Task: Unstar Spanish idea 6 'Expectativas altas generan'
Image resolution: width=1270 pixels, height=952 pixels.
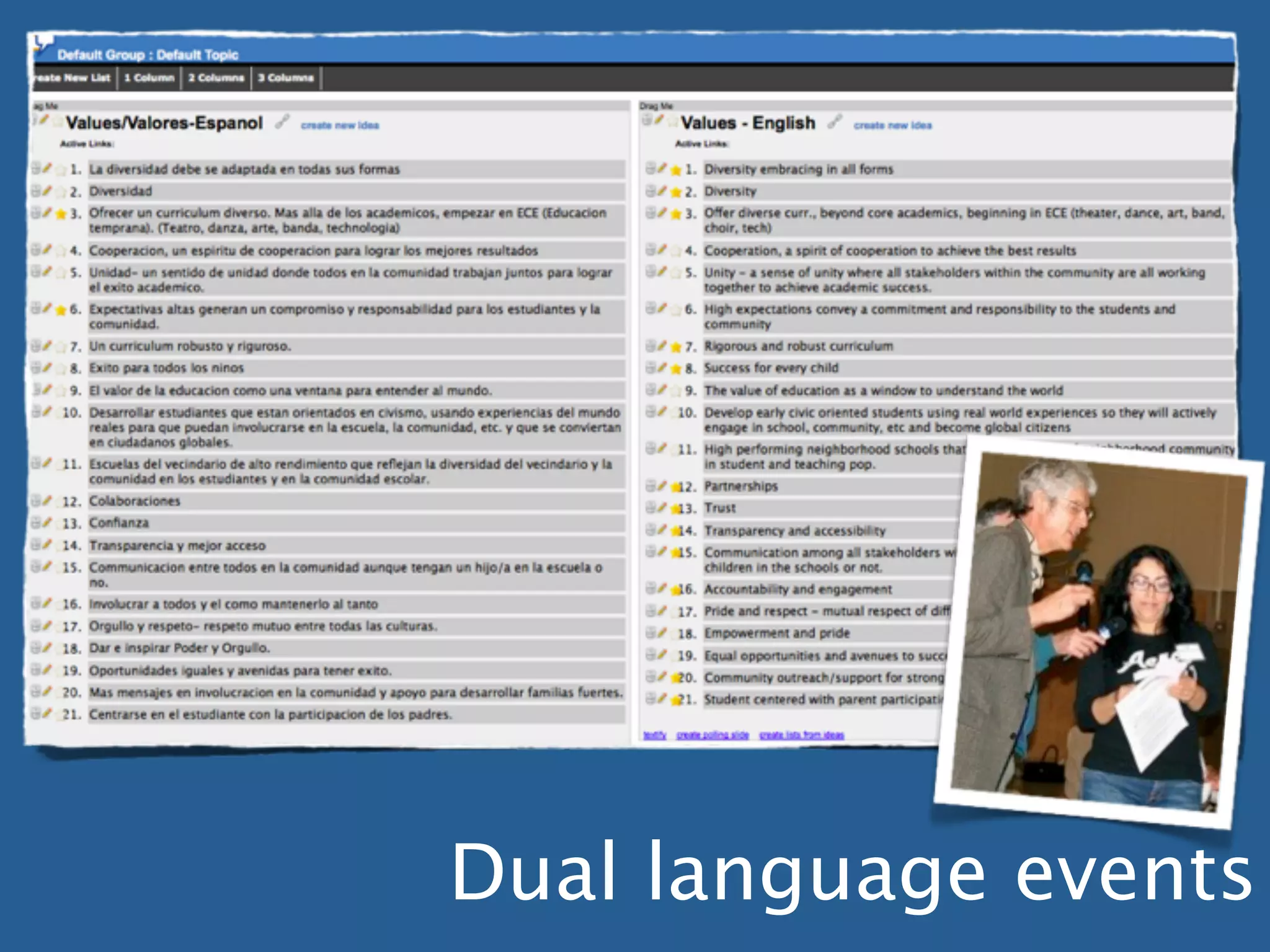Action: click(61, 310)
